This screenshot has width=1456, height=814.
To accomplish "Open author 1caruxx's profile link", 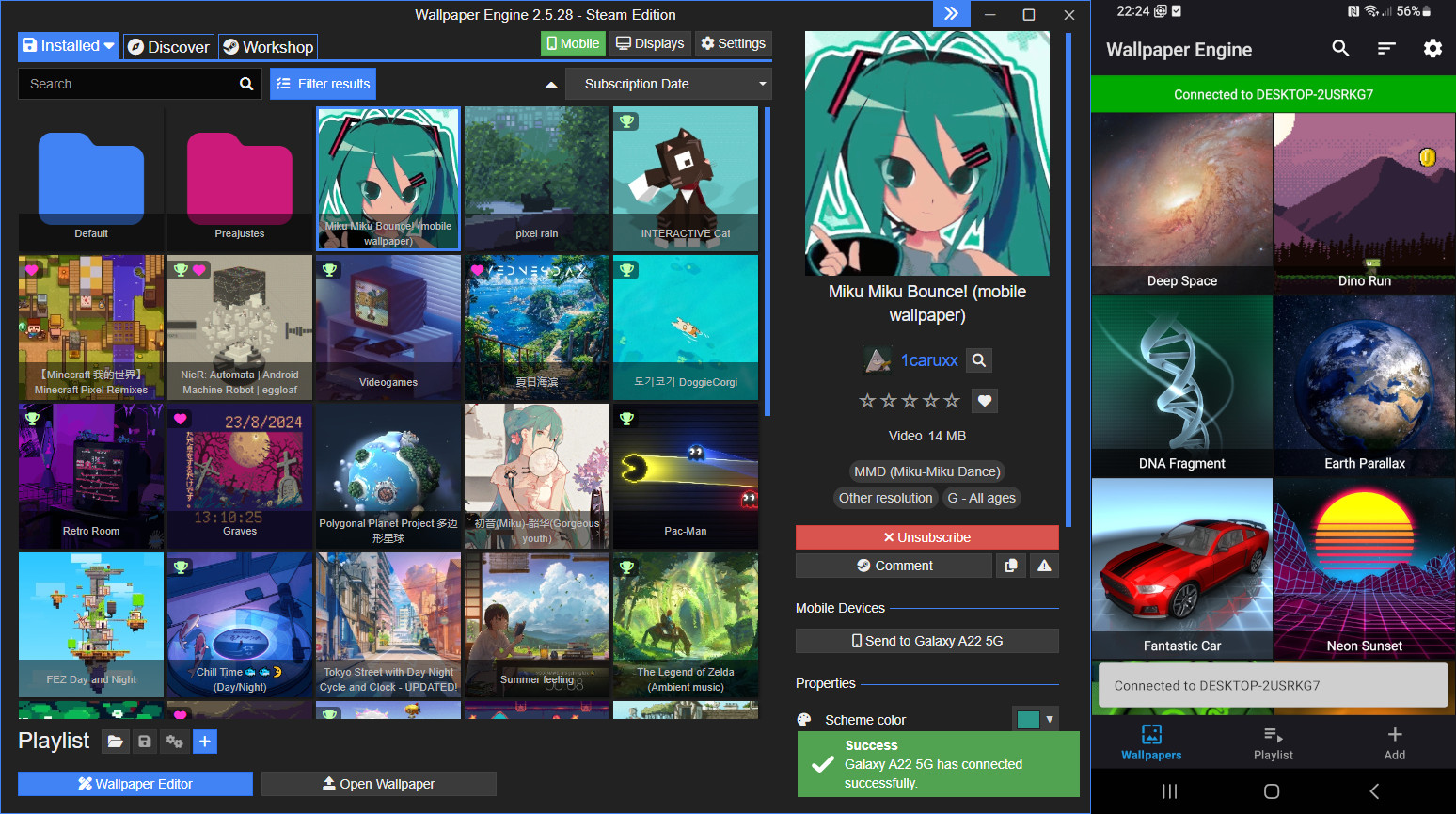I will click(929, 360).
